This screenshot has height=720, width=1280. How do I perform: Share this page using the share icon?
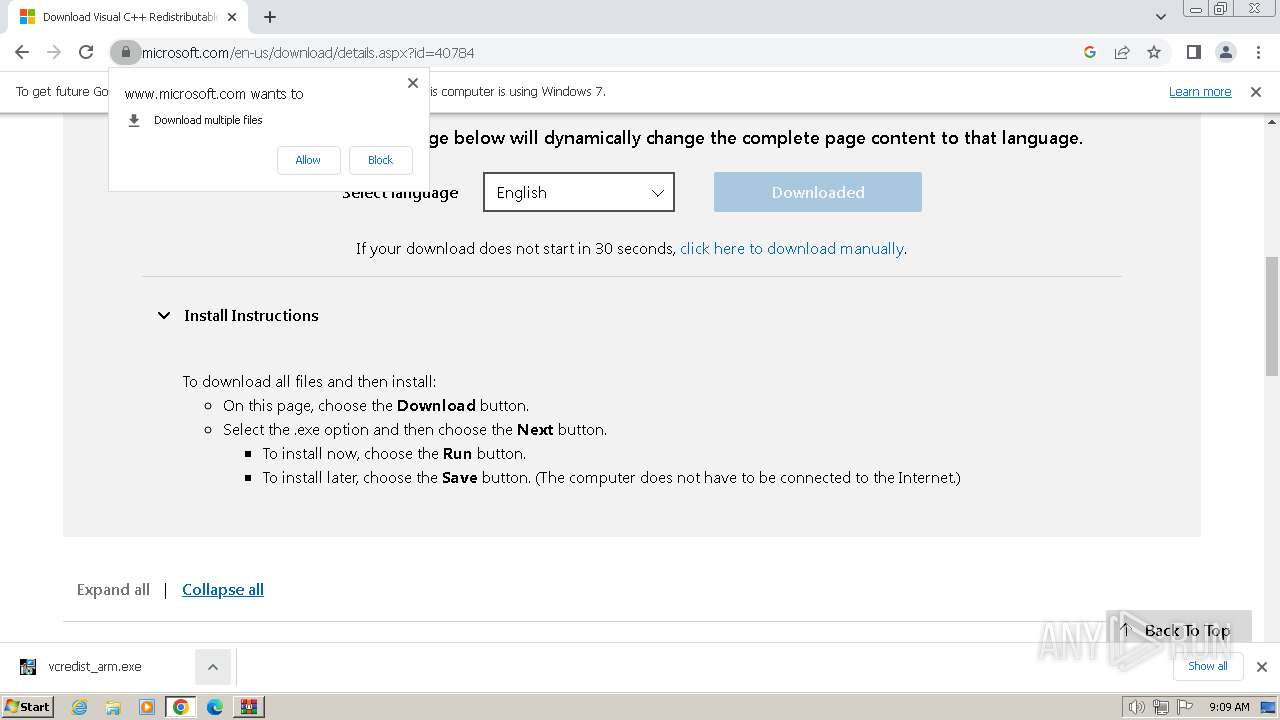[x=1122, y=52]
